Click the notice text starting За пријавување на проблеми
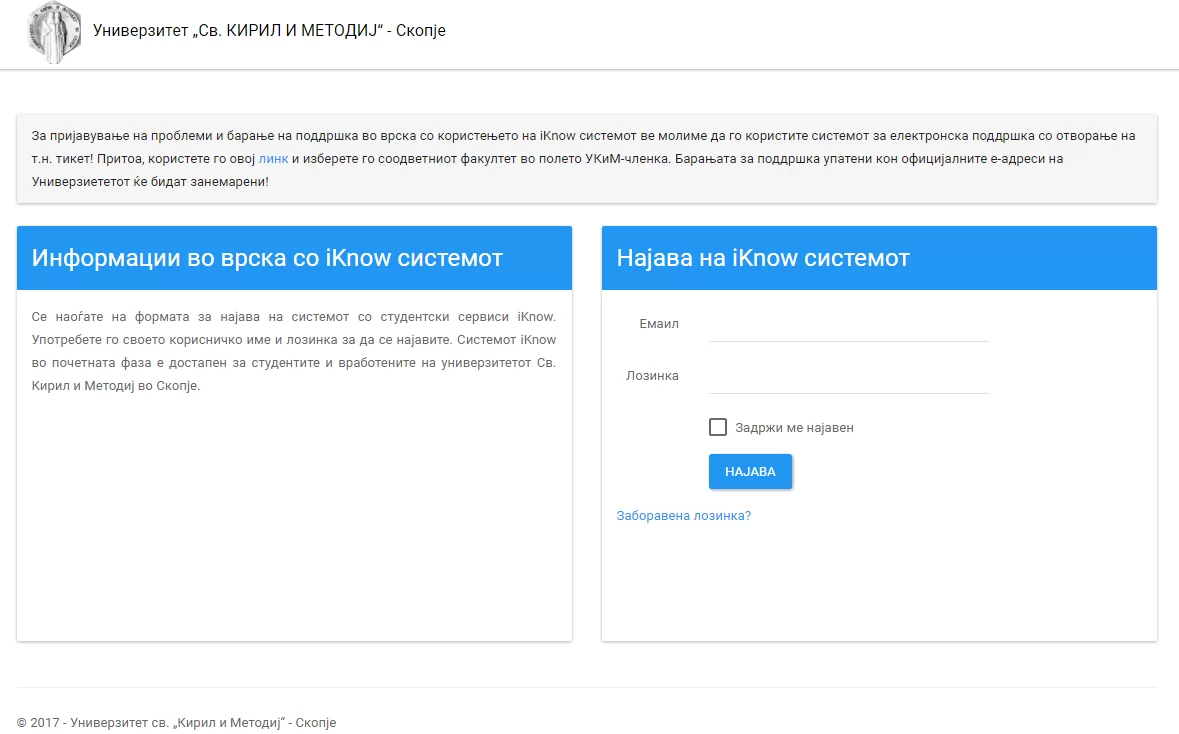Viewport: 1179px width, 734px height. coord(583,159)
